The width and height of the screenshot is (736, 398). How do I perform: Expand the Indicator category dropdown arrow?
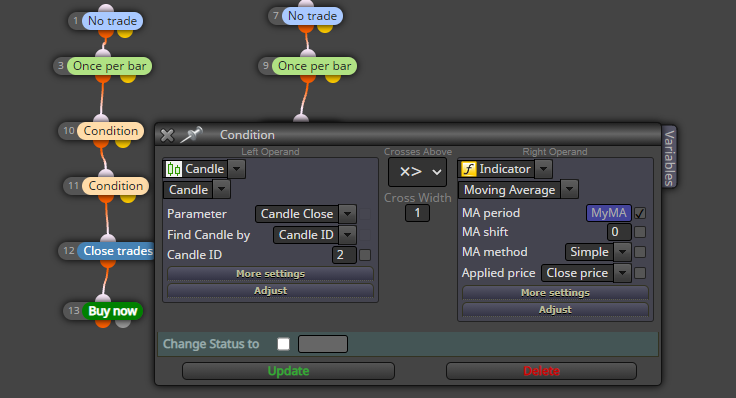[x=544, y=169]
